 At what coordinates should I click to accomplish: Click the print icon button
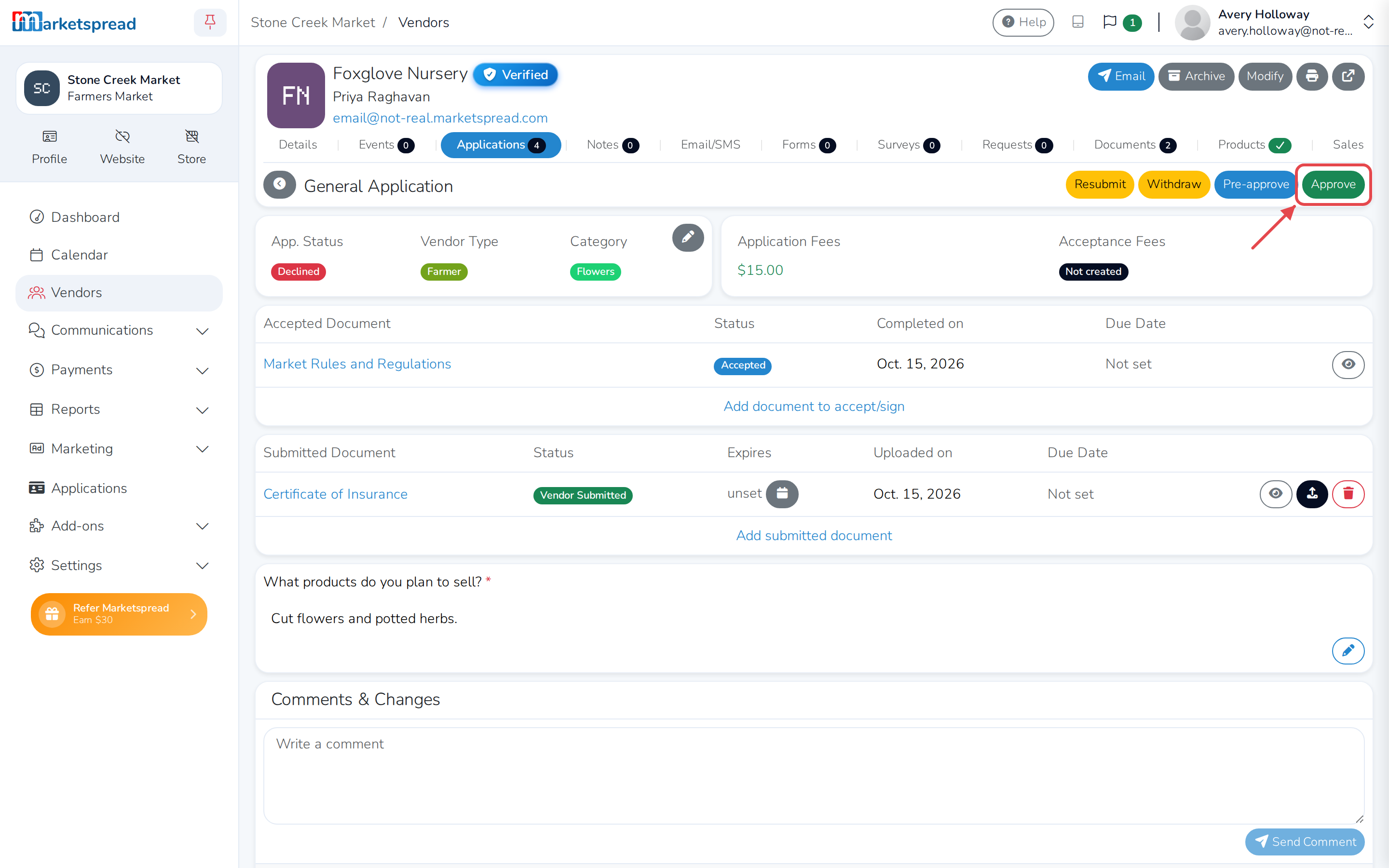pyautogui.click(x=1312, y=76)
